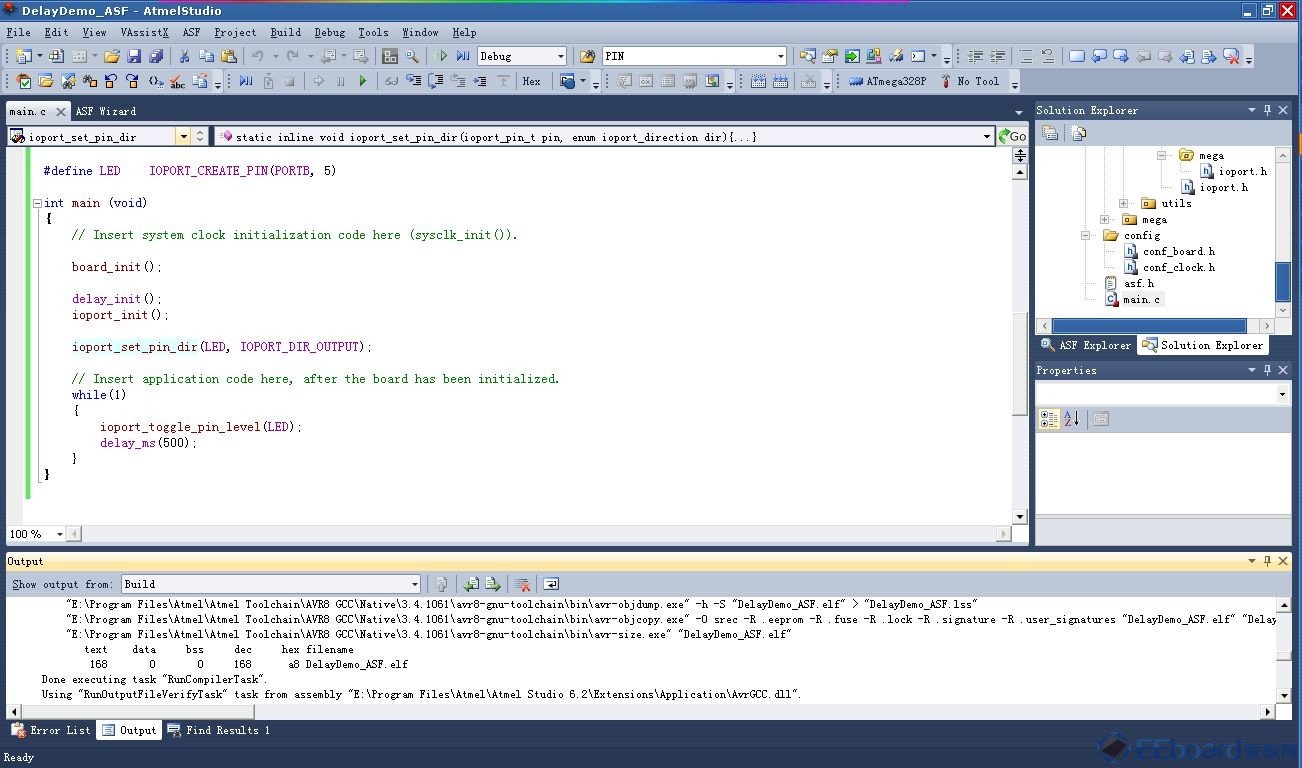Click ioport_set_pin_dir in the code
Image resolution: width=1302 pixels, height=768 pixels.
[x=135, y=347]
